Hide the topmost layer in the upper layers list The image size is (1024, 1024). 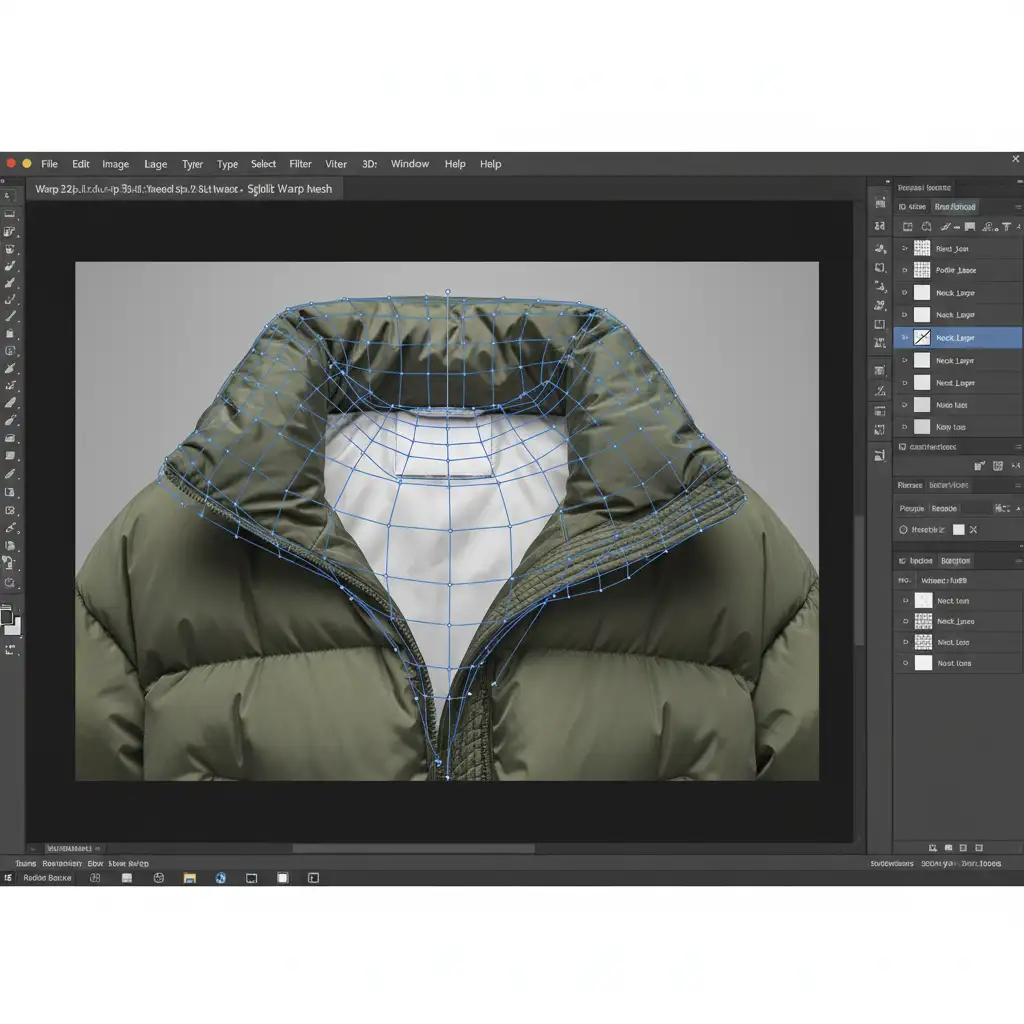[905, 248]
